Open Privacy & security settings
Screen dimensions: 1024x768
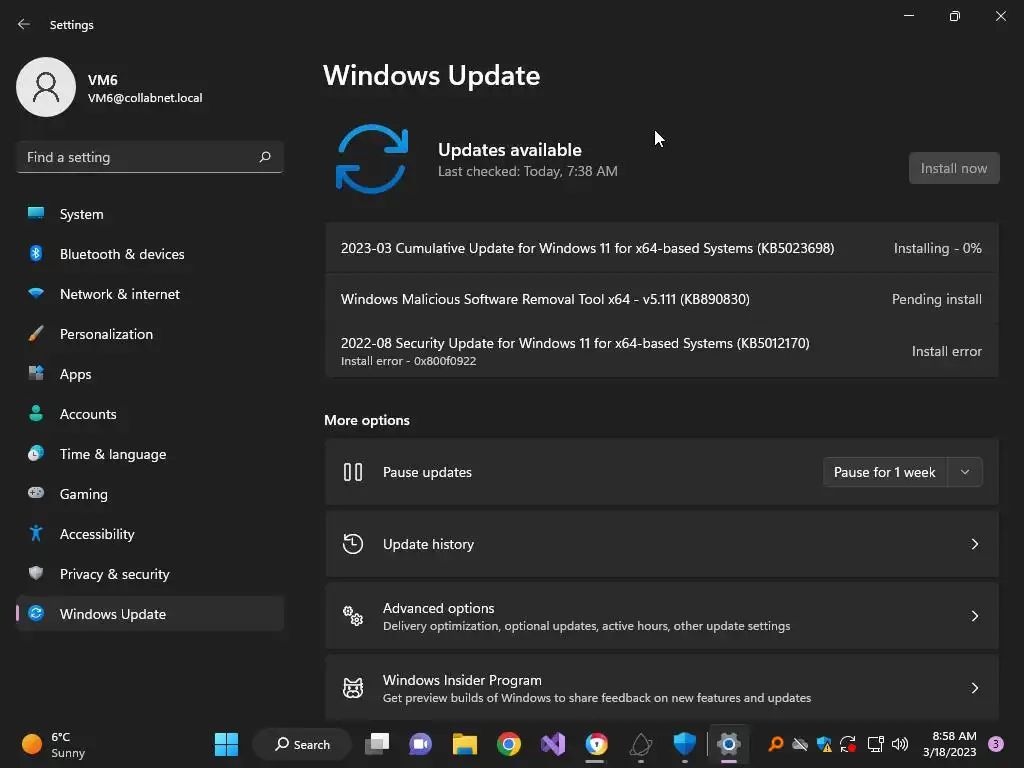coord(150,574)
